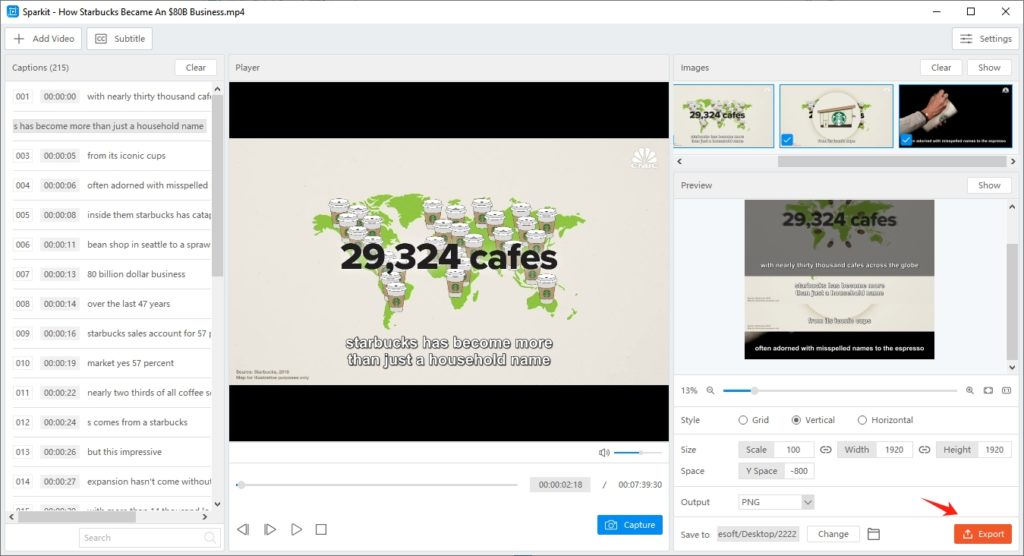Open the output folder icon
This screenshot has height=556, width=1024.
pyautogui.click(x=873, y=534)
